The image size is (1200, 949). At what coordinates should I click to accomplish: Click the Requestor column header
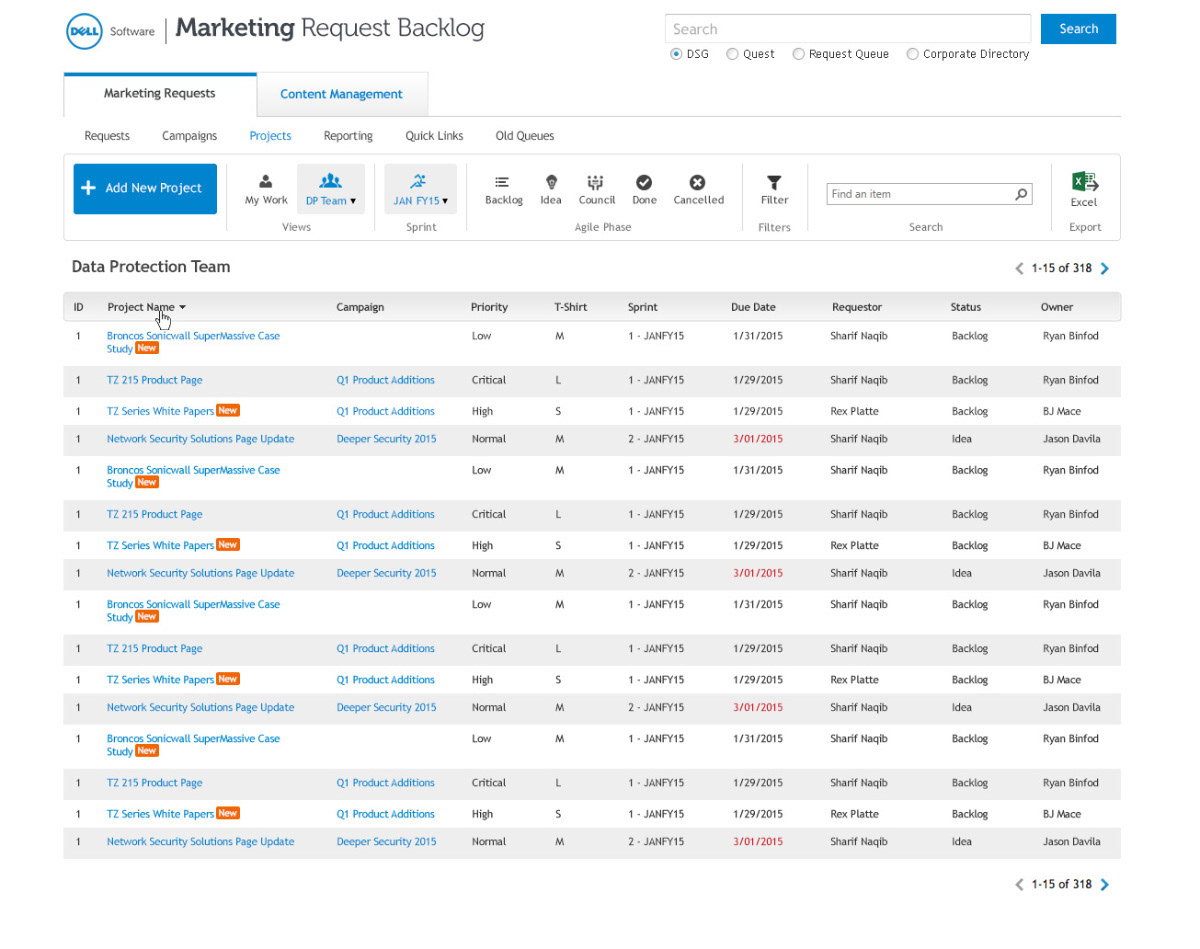857,307
